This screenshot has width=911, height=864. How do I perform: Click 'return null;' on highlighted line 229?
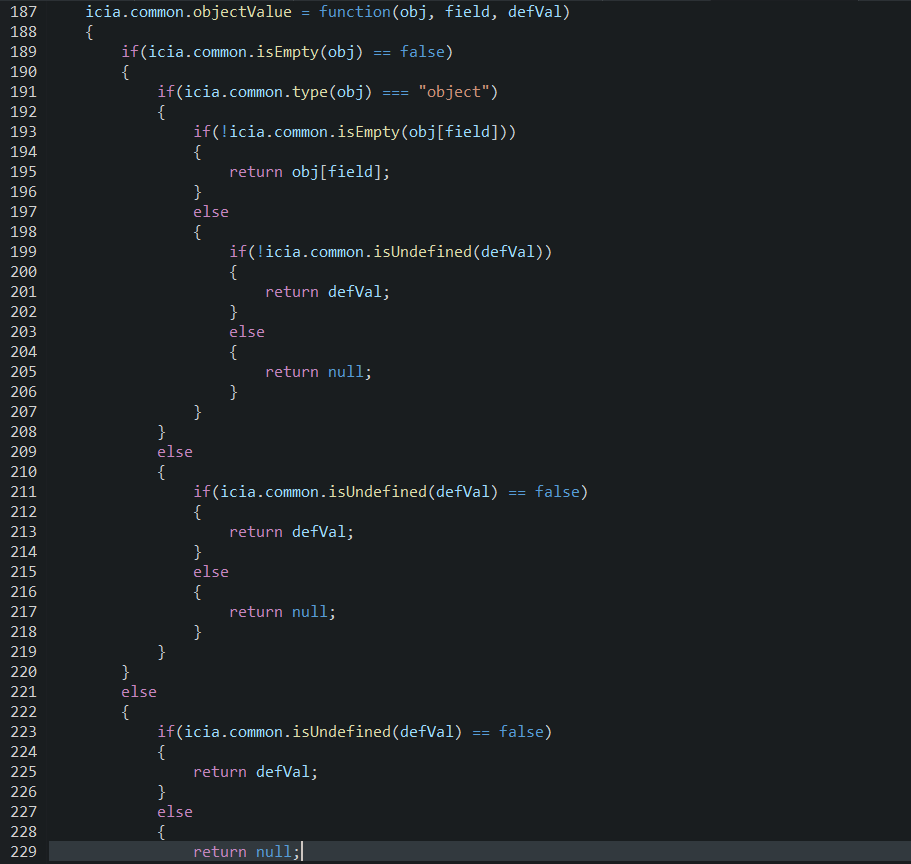pos(246,852)
